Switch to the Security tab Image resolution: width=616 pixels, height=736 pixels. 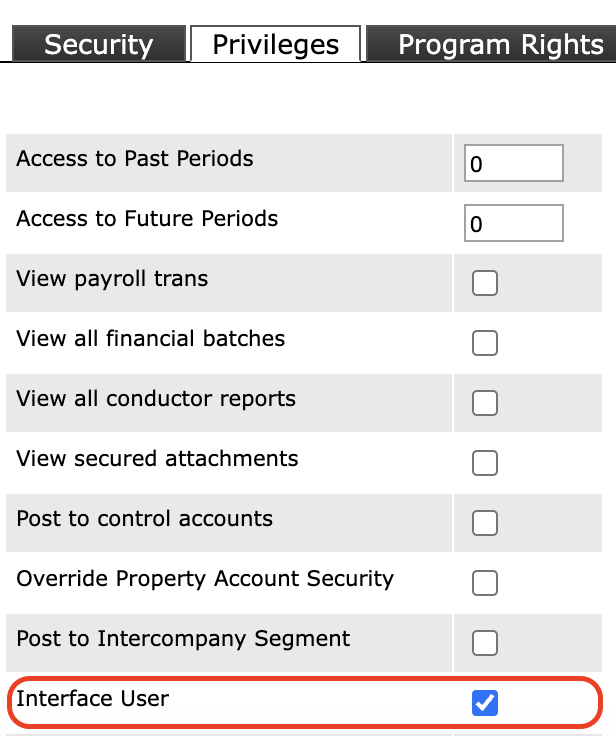(98, 45)
